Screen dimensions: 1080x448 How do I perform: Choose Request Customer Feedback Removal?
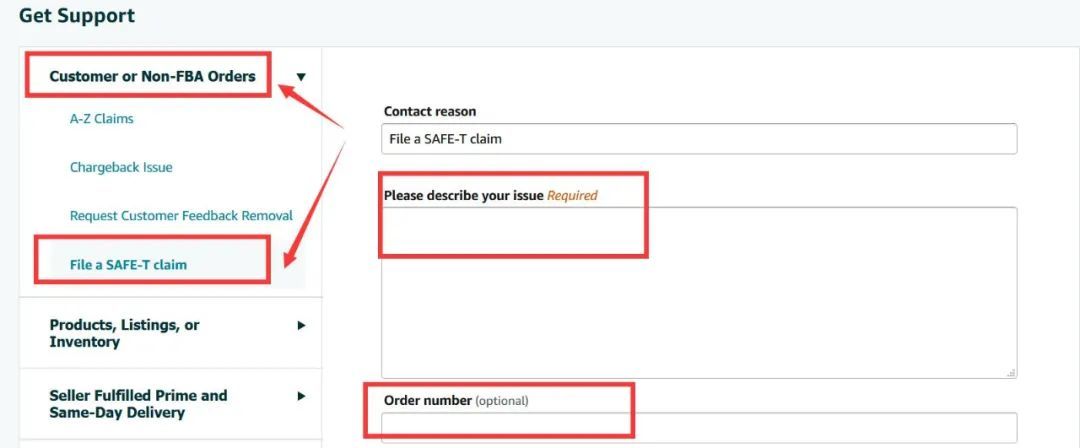[x=181, y=216]
